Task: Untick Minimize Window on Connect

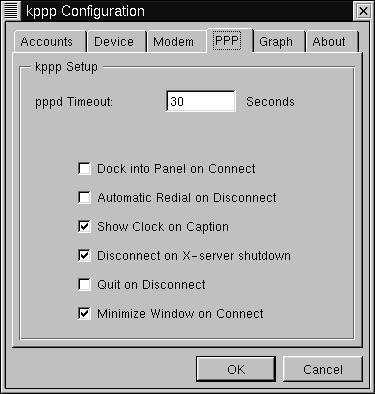Action: [x=84, y=314]
